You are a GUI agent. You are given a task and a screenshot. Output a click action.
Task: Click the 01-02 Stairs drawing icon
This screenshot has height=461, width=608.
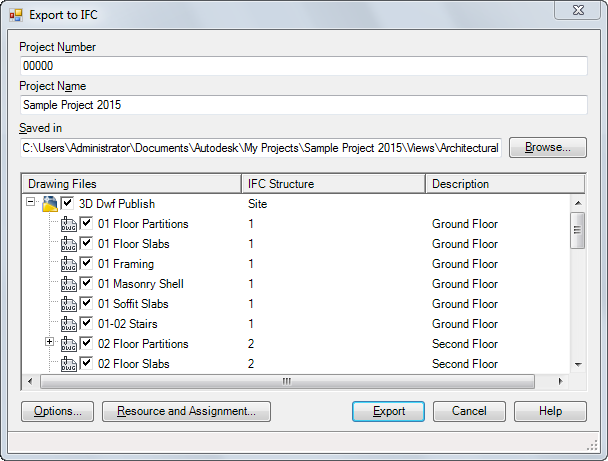pyautogui.click(x=69, y=324)
